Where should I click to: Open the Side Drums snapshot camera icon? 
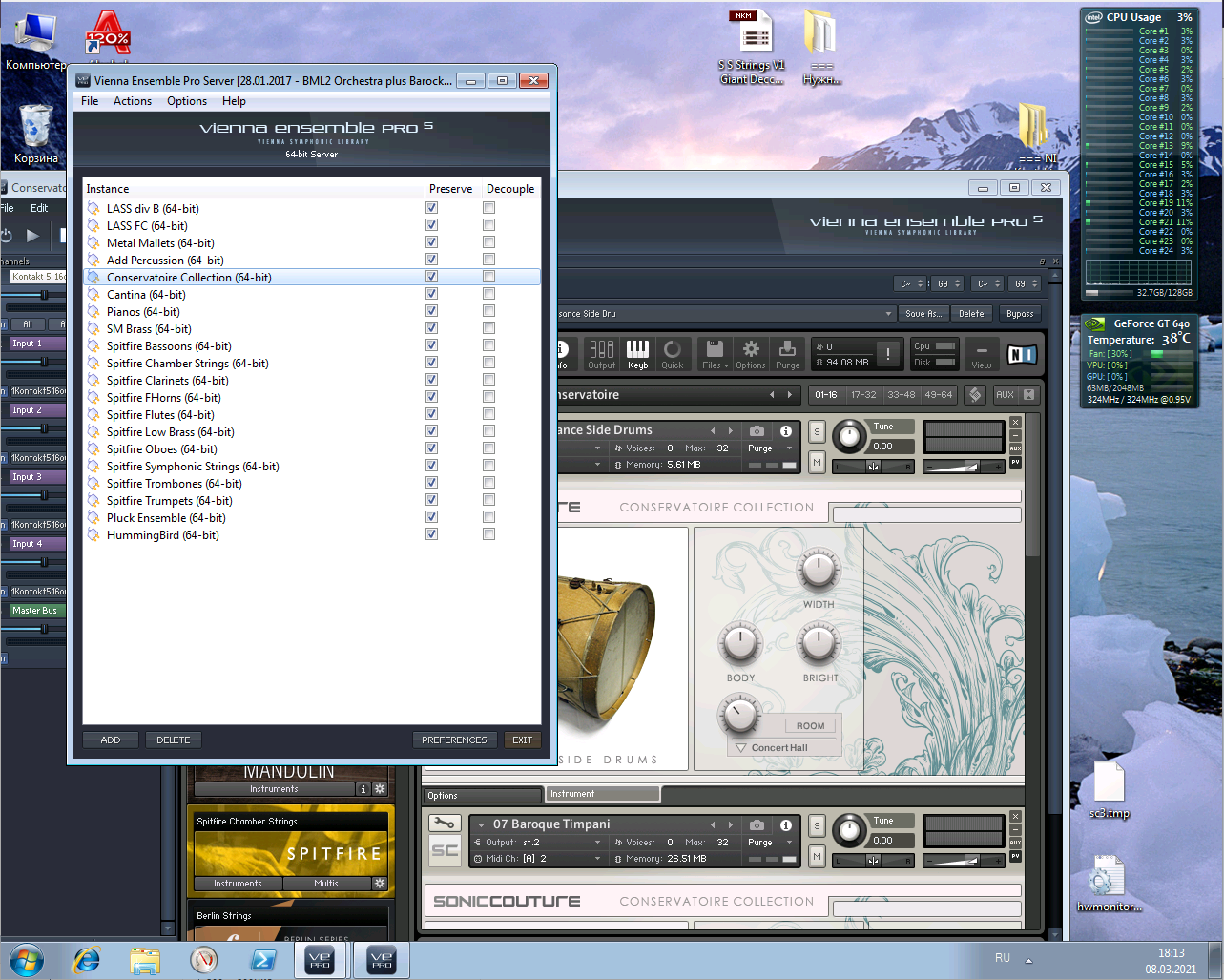click(757, 431)
